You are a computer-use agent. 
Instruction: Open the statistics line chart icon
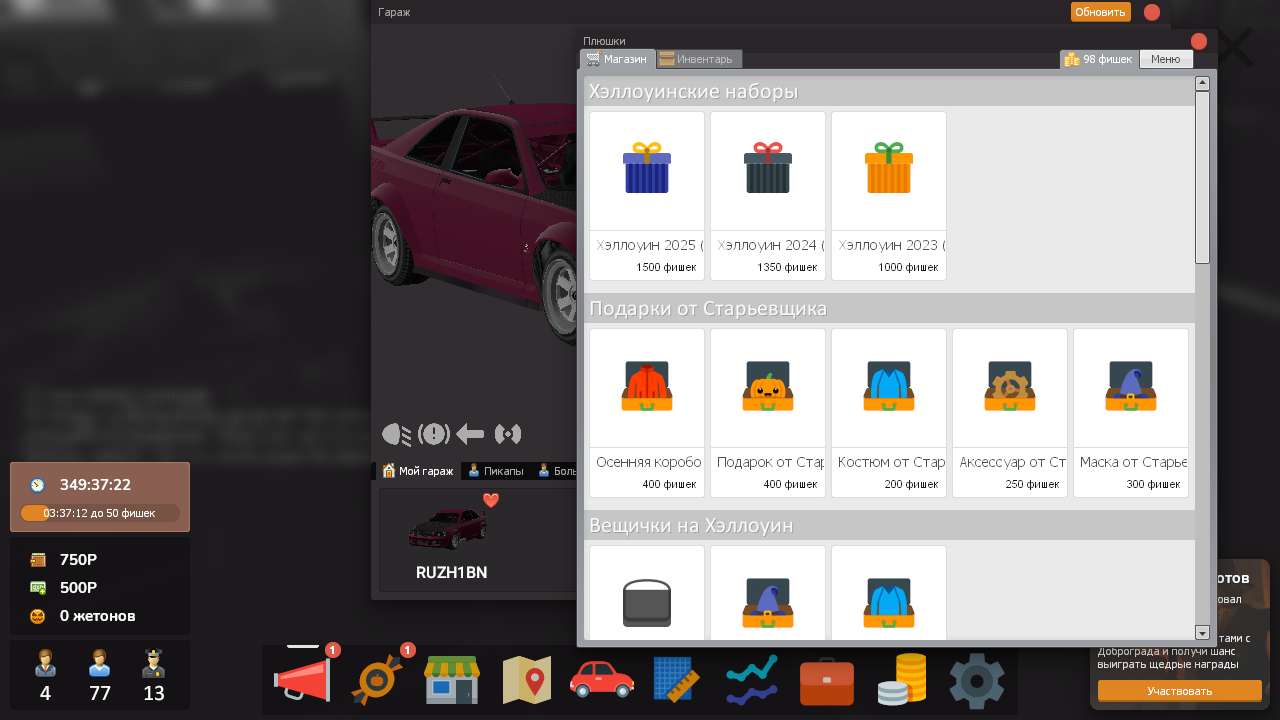pyautogui.click(x=752, y=680)
